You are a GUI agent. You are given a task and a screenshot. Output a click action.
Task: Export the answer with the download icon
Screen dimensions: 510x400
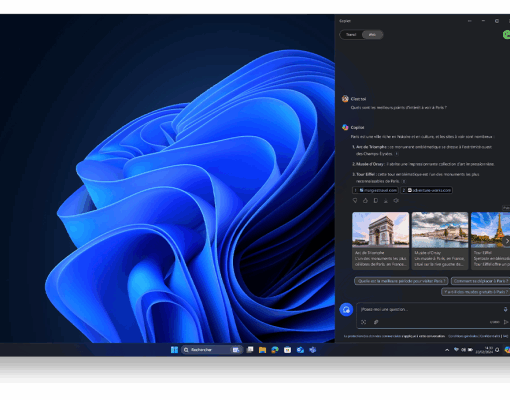point(386,200)
